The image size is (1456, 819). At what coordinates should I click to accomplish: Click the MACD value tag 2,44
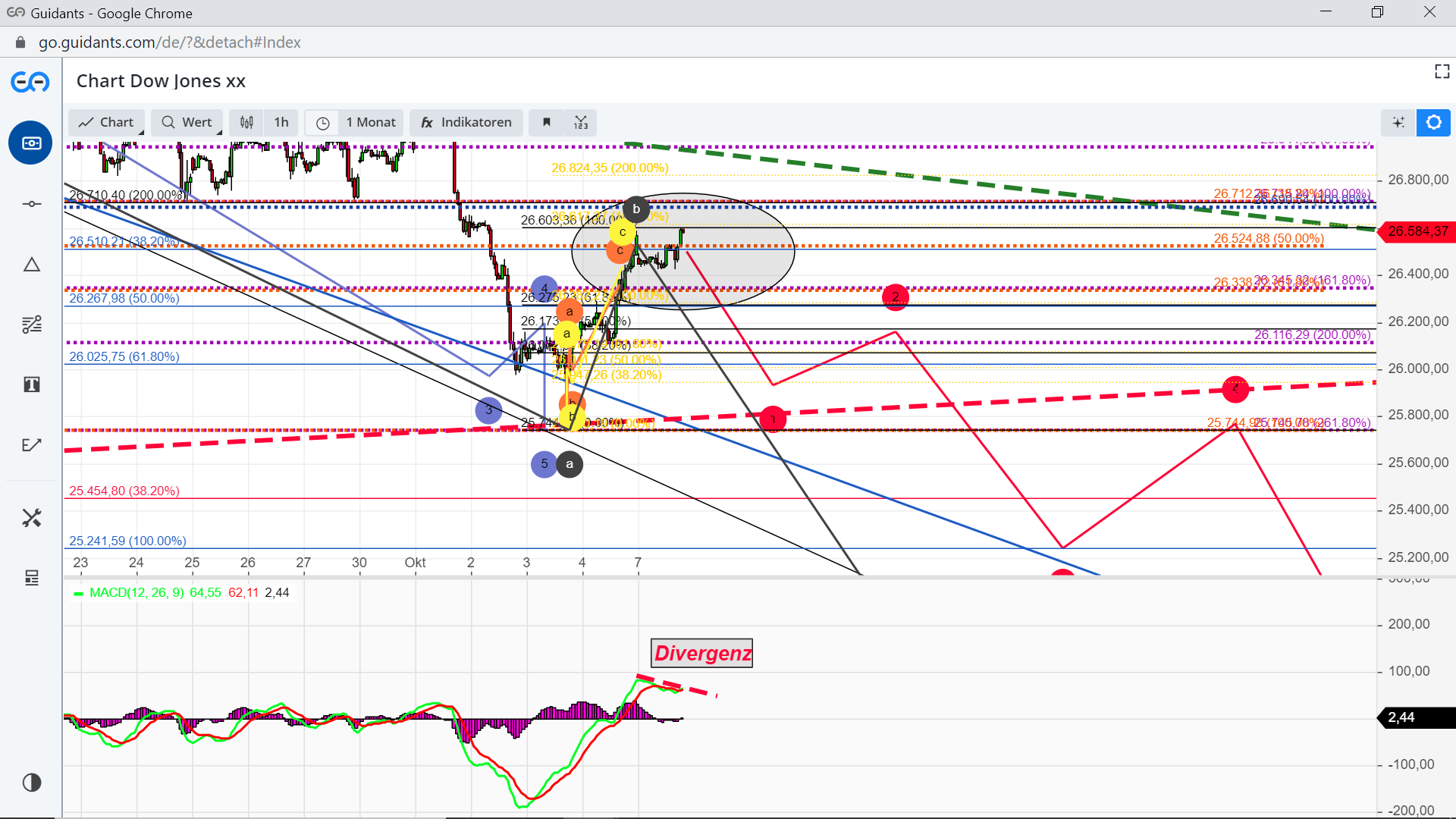(x=1417, y=717)
